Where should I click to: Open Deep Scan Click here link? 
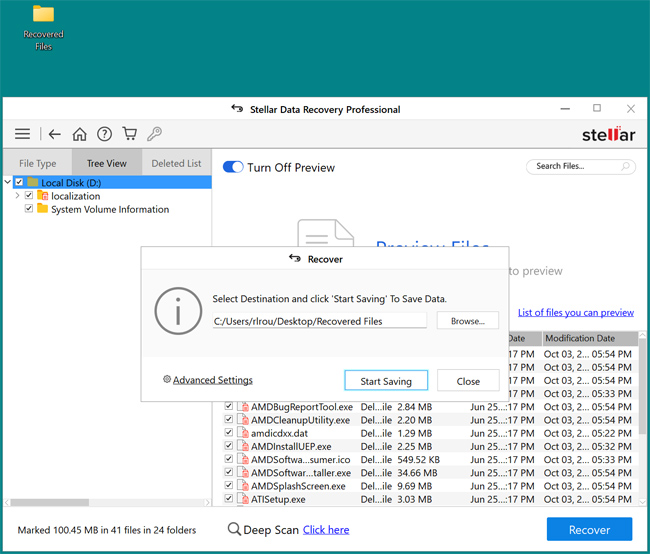point(326,530)
